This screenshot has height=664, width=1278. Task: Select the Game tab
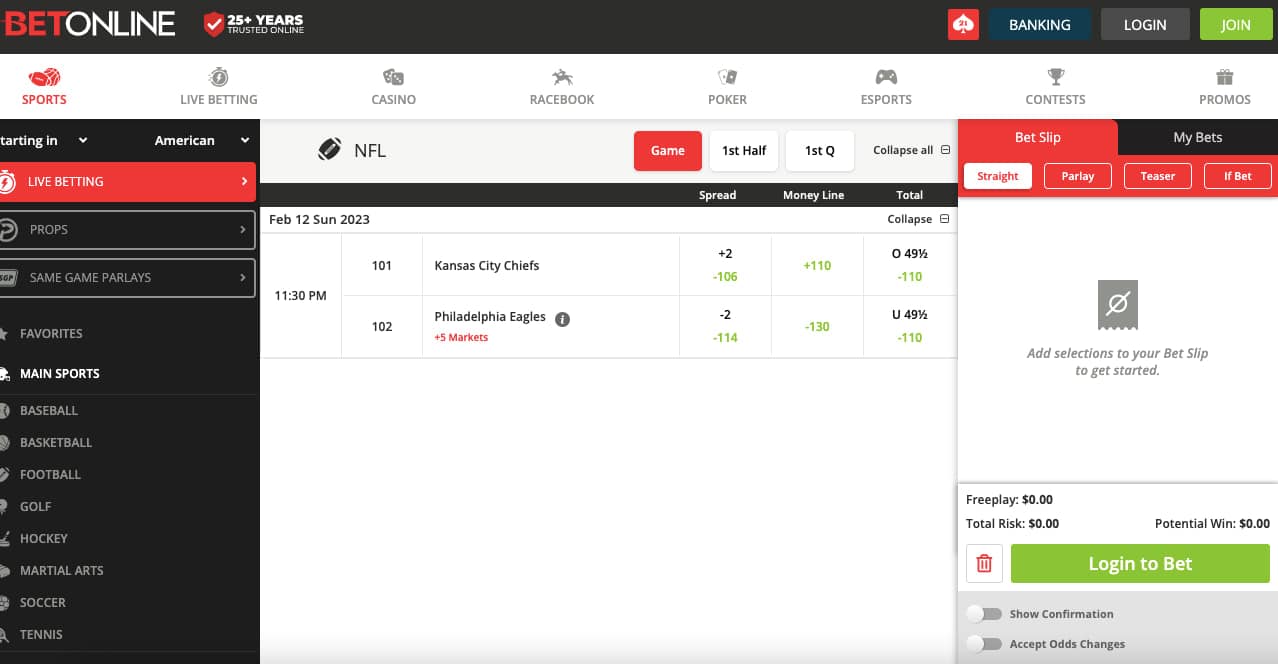[668, 151]
